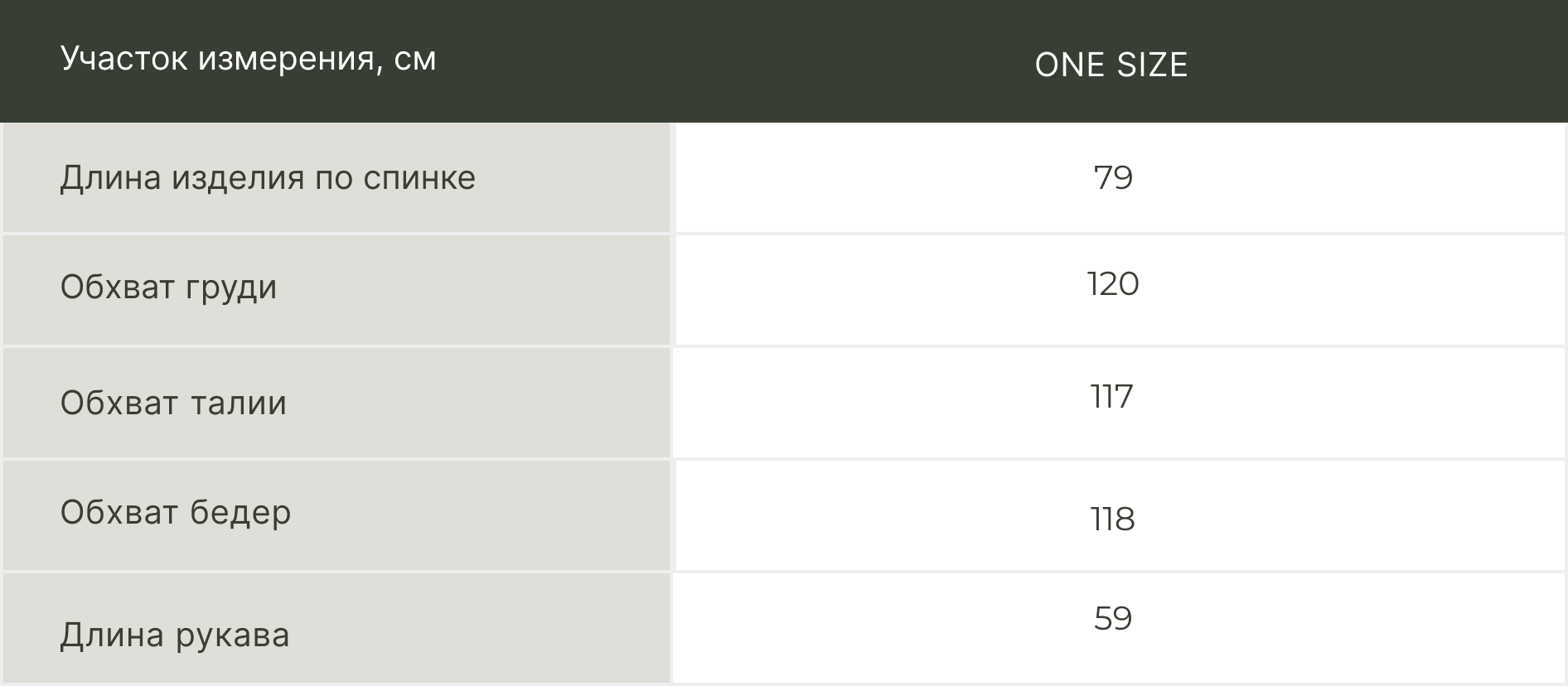Click the 'Обхват талии' row label

[x=173, y=403]
